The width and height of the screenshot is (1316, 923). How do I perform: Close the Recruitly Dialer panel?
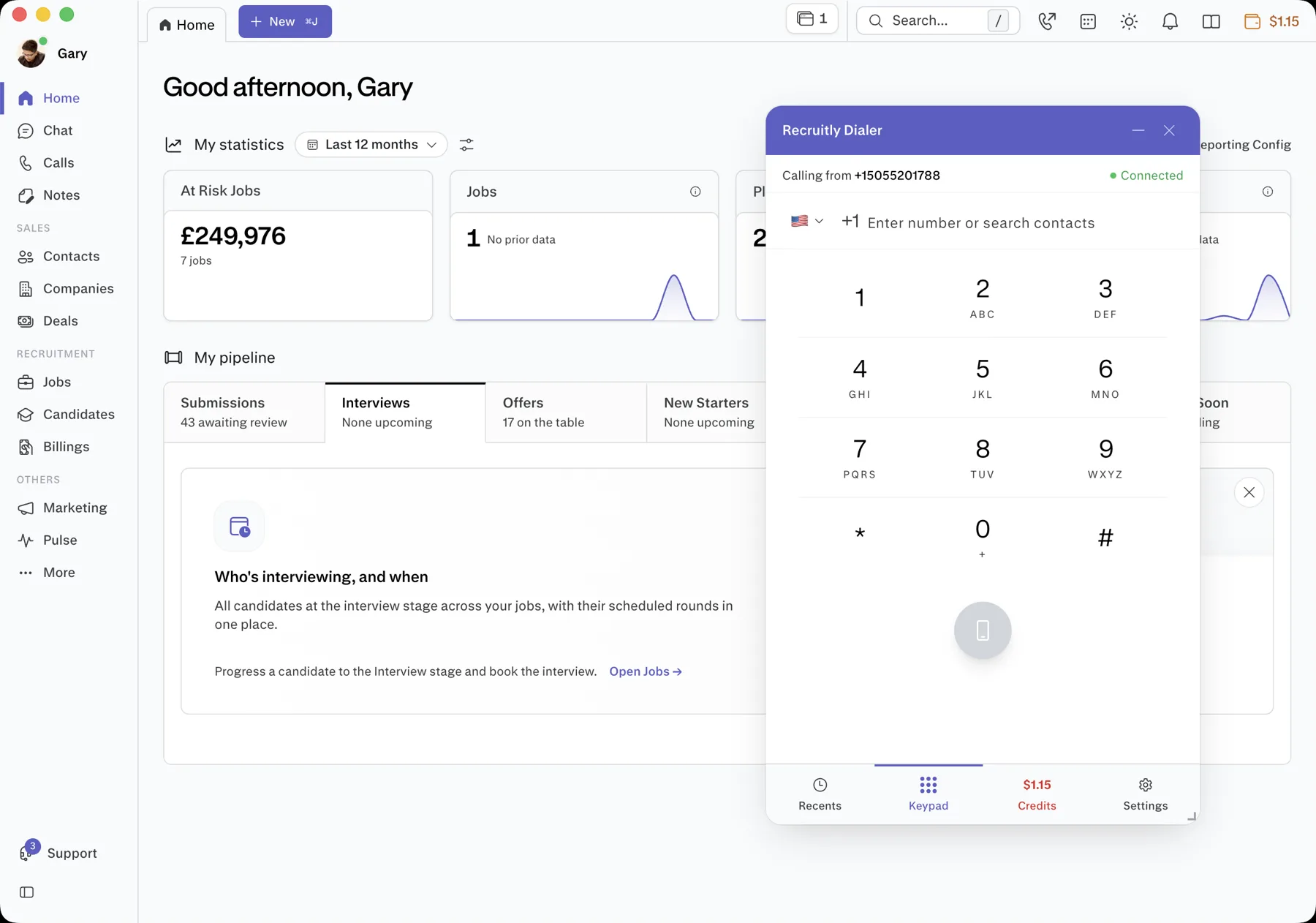tap(1169, 130)
